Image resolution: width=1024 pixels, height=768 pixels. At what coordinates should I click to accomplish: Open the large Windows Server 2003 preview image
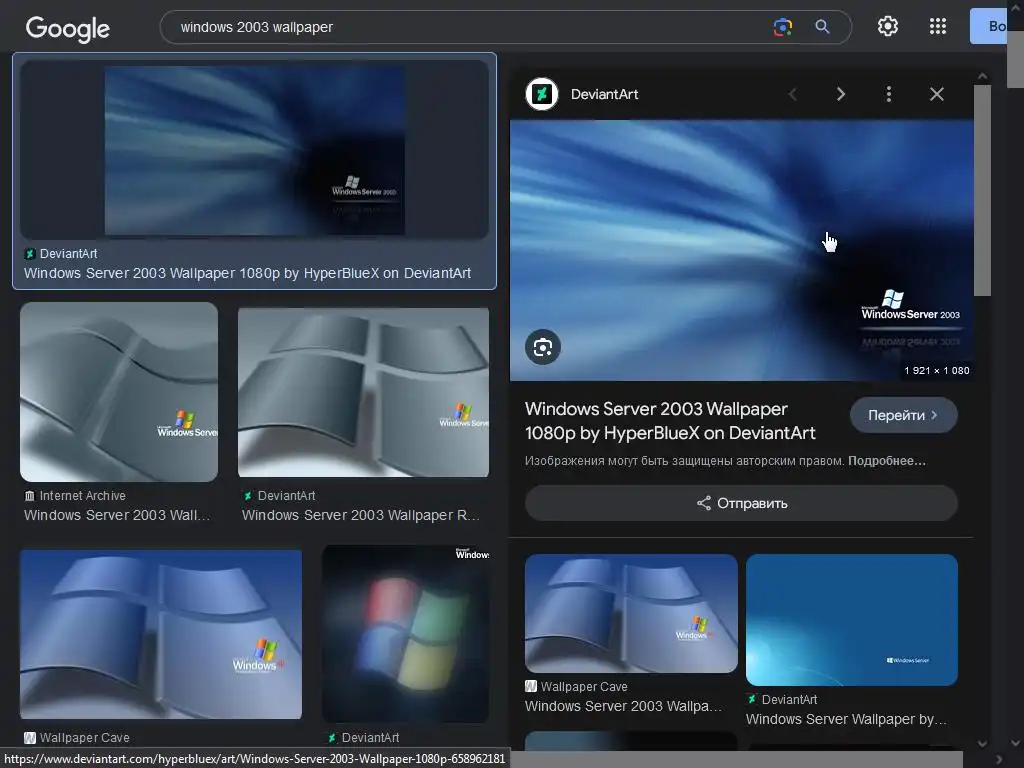[741, 250]
